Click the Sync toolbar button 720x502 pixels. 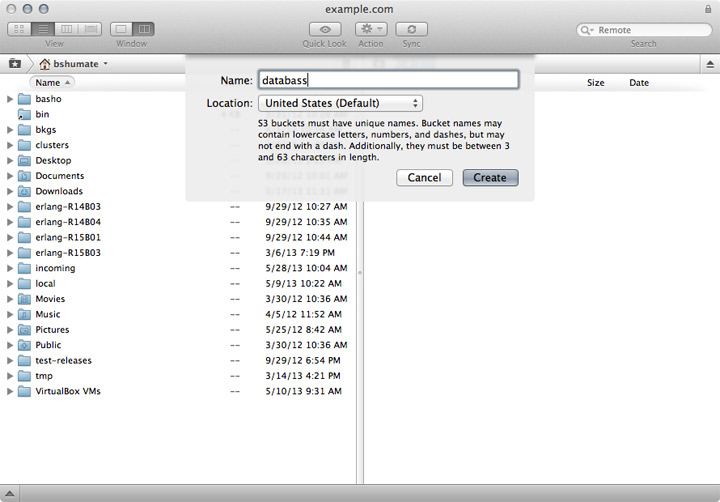click(x=411, y=29)
